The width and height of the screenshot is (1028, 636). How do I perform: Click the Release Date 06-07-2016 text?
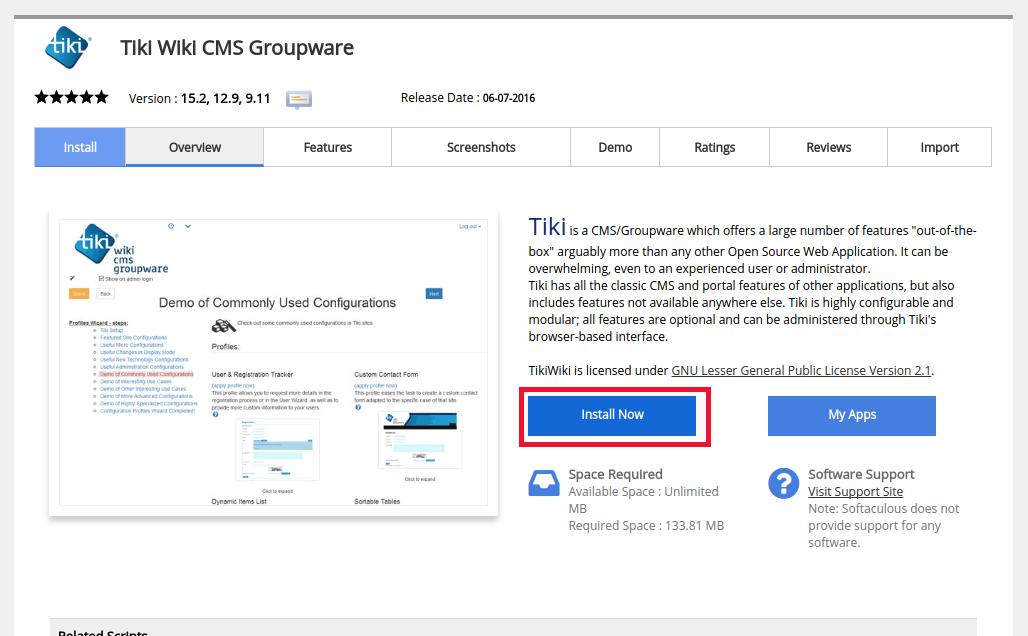coord(467,98)
